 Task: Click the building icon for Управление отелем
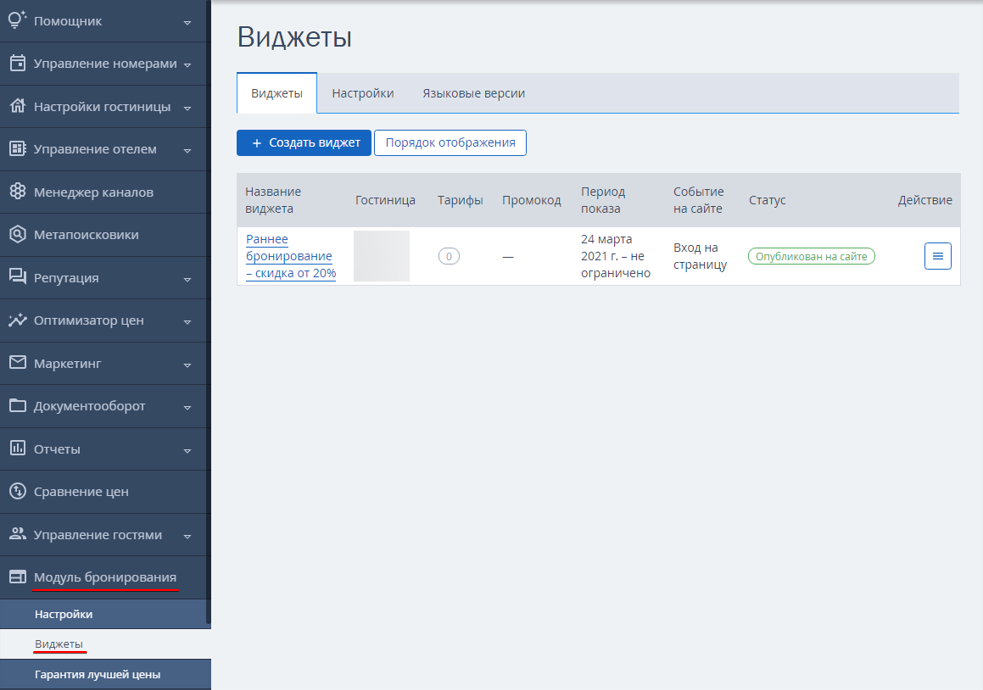tap(18, 149)
